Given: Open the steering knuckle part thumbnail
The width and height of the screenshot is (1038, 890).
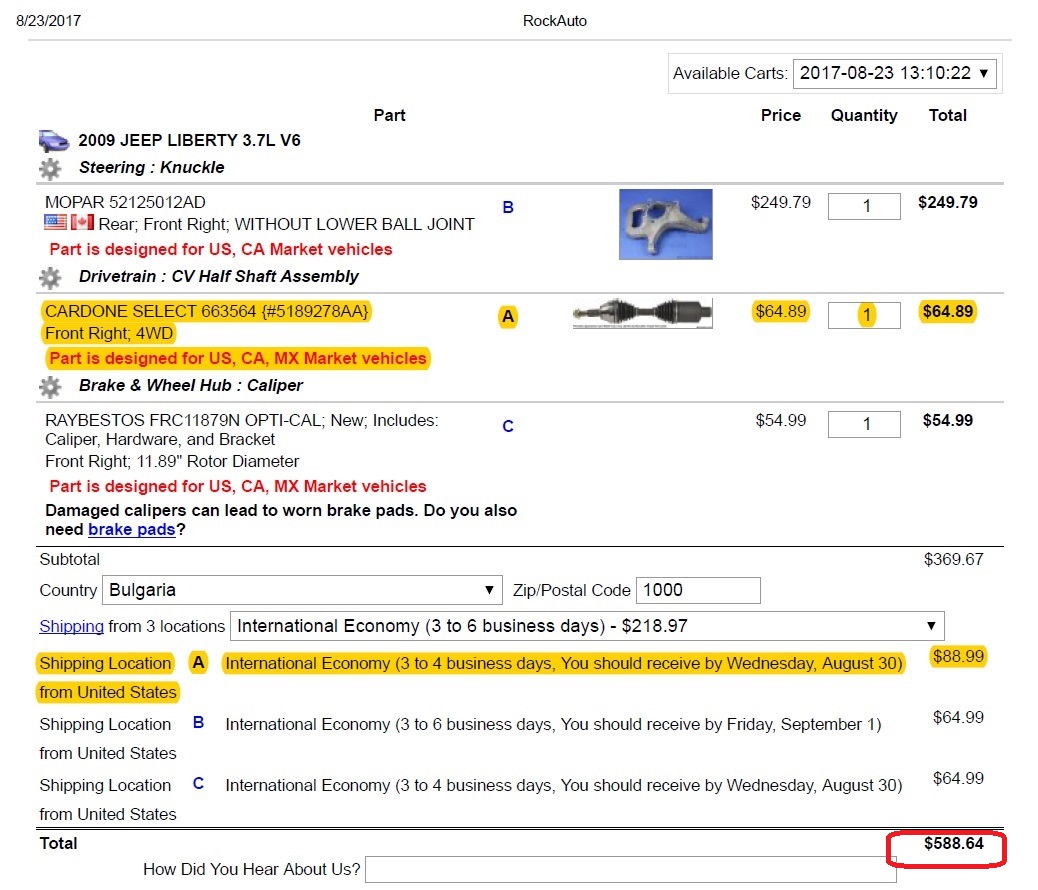Looking at the screenshot, I should point(665,224).
